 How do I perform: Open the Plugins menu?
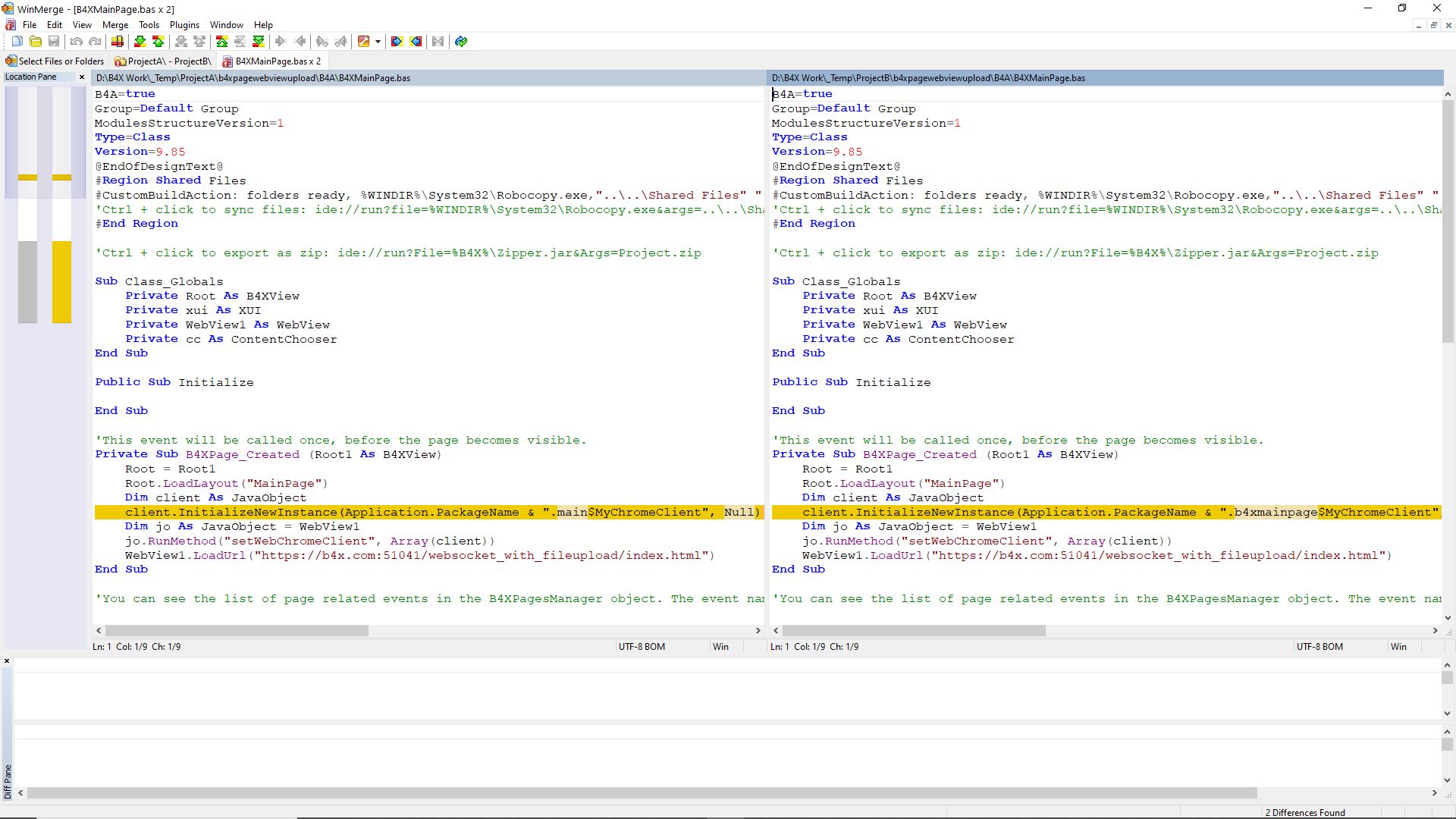pyautogui.click(x=184, y=25)
